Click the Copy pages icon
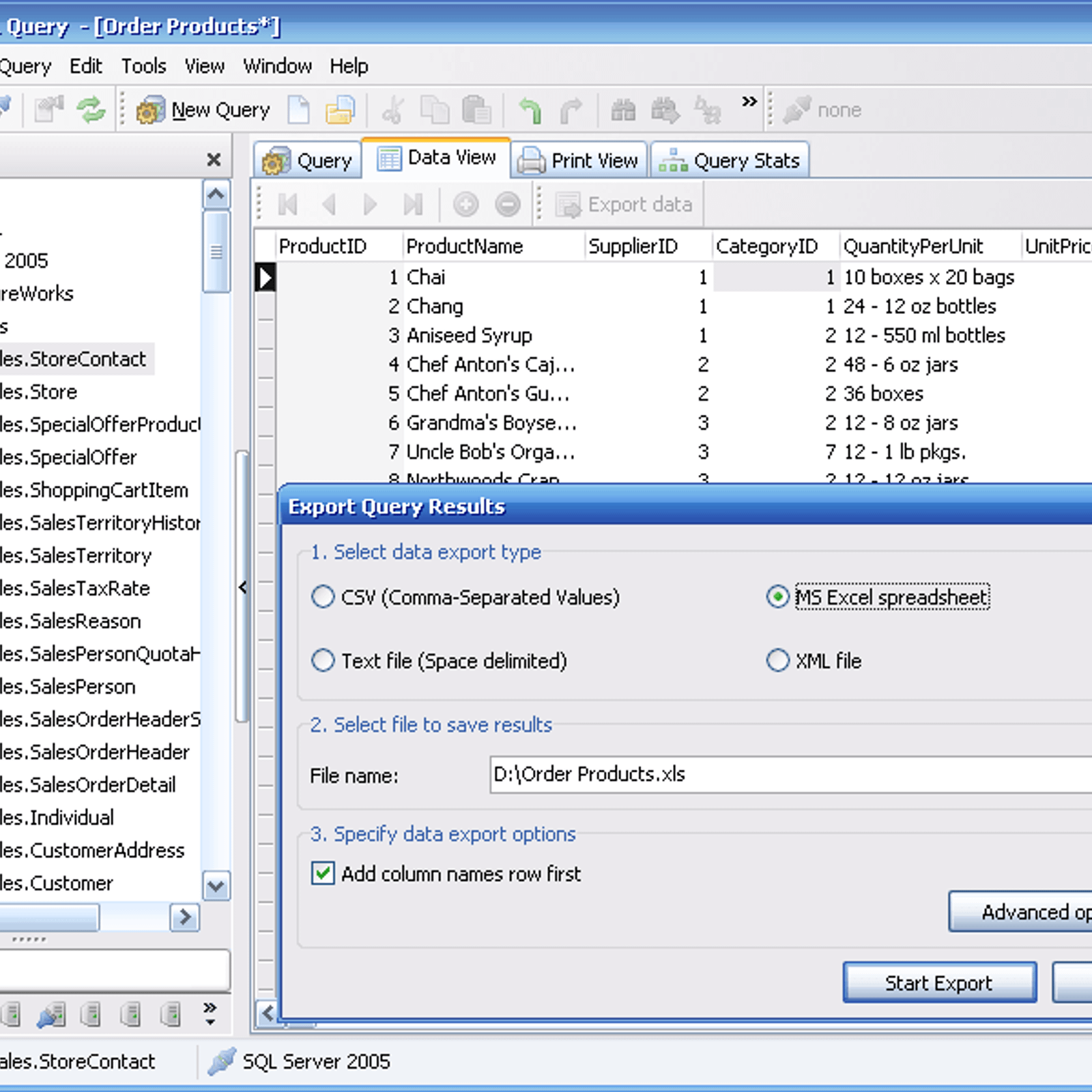The width and height of the screenshot is (1092, 1092). coord(434,110)
